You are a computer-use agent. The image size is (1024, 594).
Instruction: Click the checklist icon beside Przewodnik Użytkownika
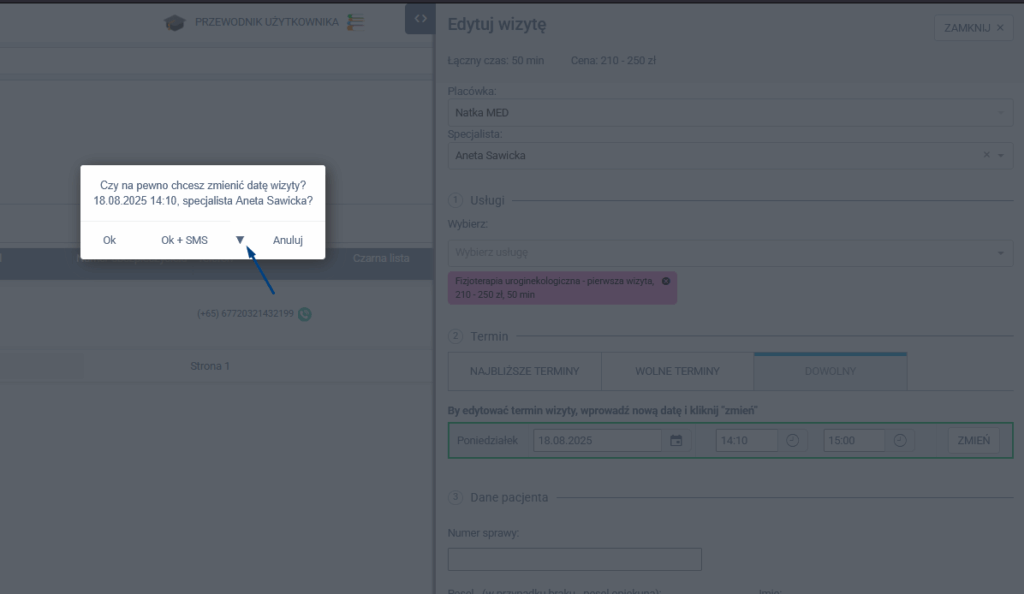tap(356, 22)
